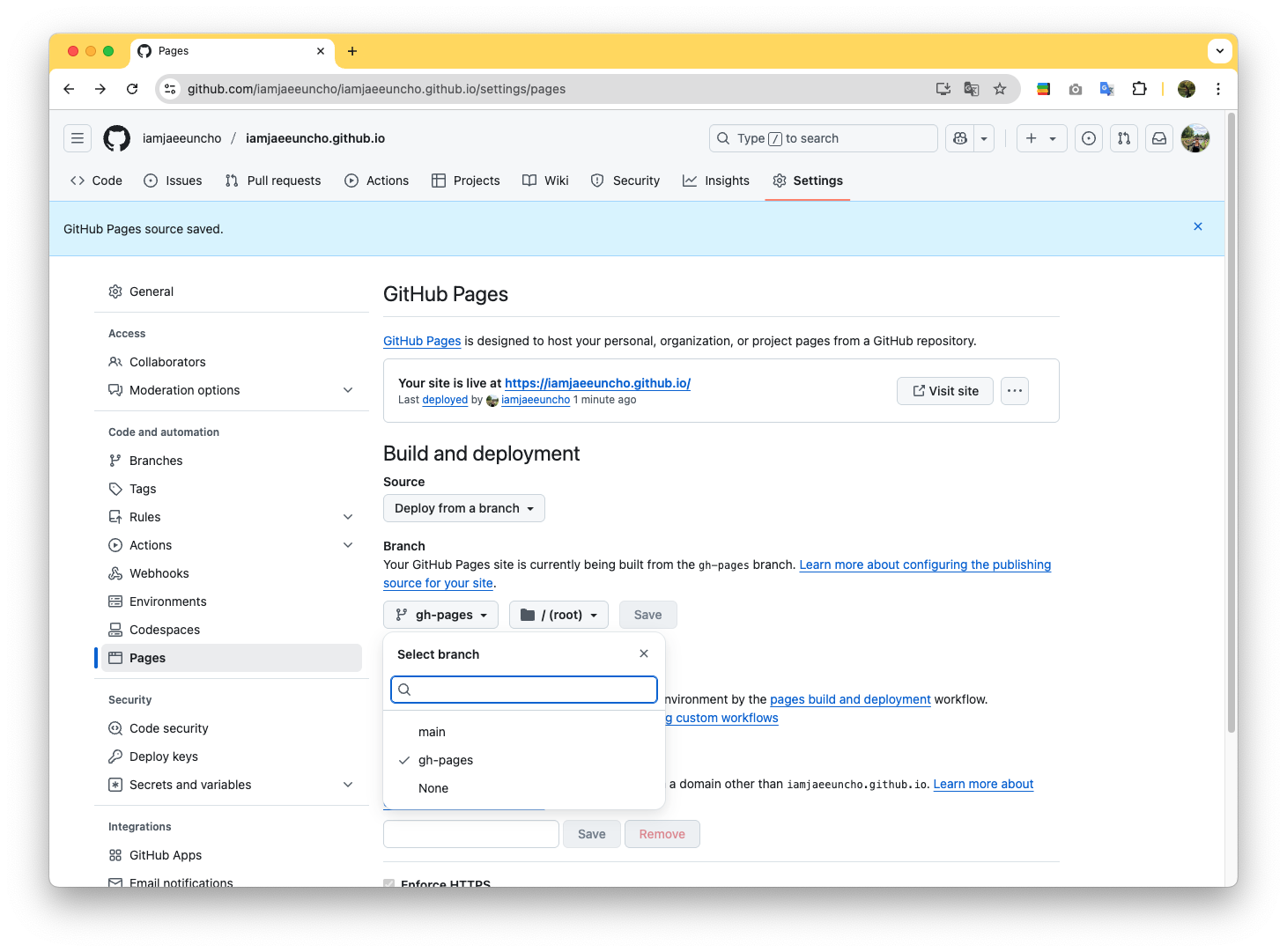Screen dimensions: 1287x952
Task: Click the branch search input field
Action: (524, 690)
